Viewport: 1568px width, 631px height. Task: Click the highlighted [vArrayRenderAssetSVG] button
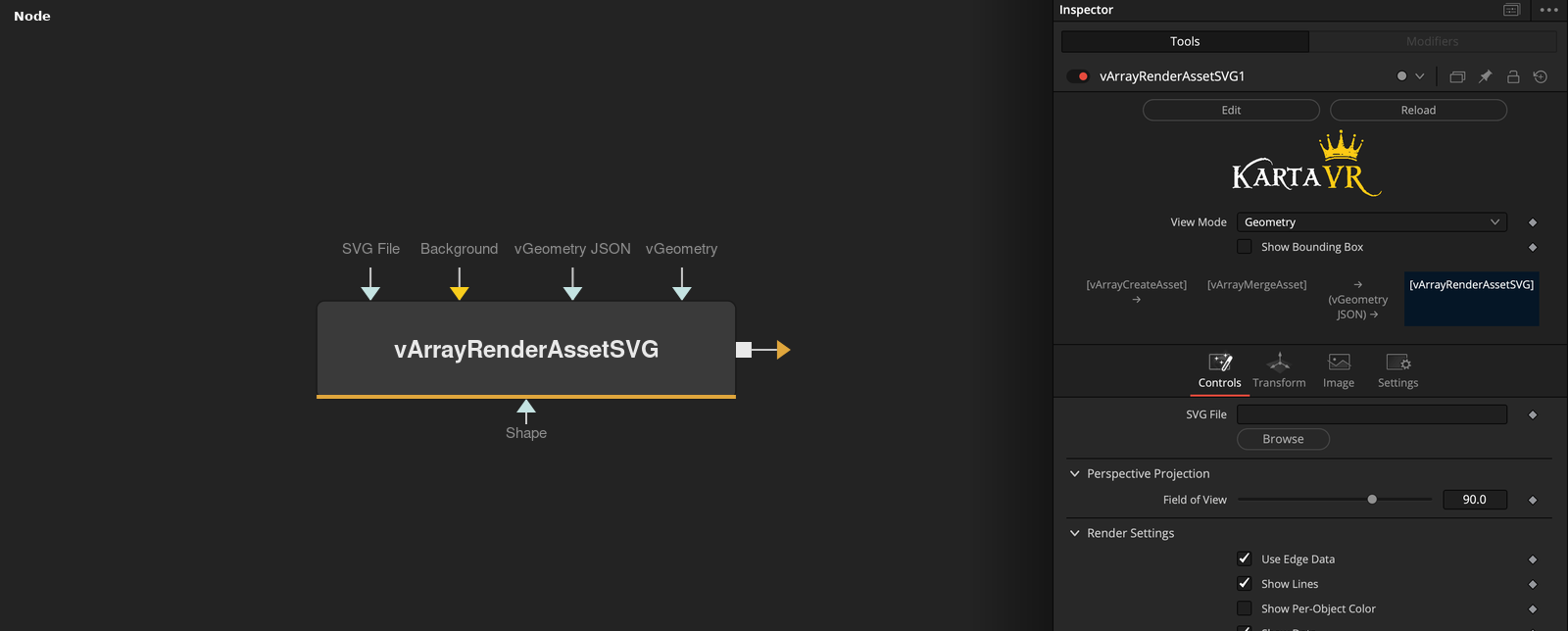(1472, 299)
